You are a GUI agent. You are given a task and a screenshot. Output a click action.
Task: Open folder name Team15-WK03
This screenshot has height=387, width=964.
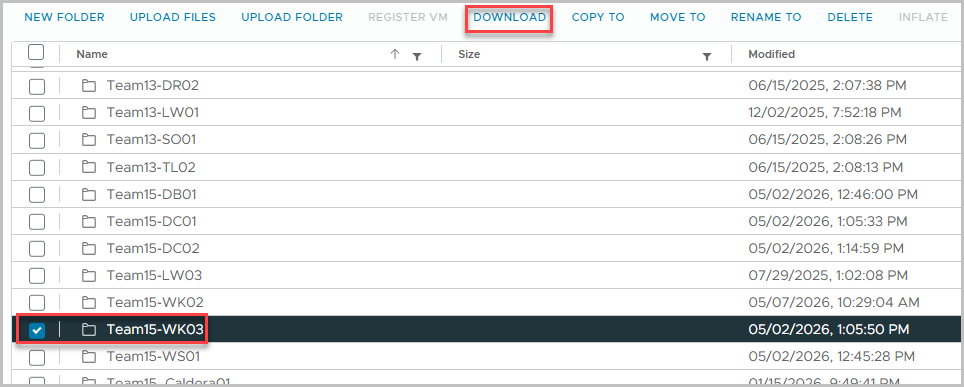155,330
